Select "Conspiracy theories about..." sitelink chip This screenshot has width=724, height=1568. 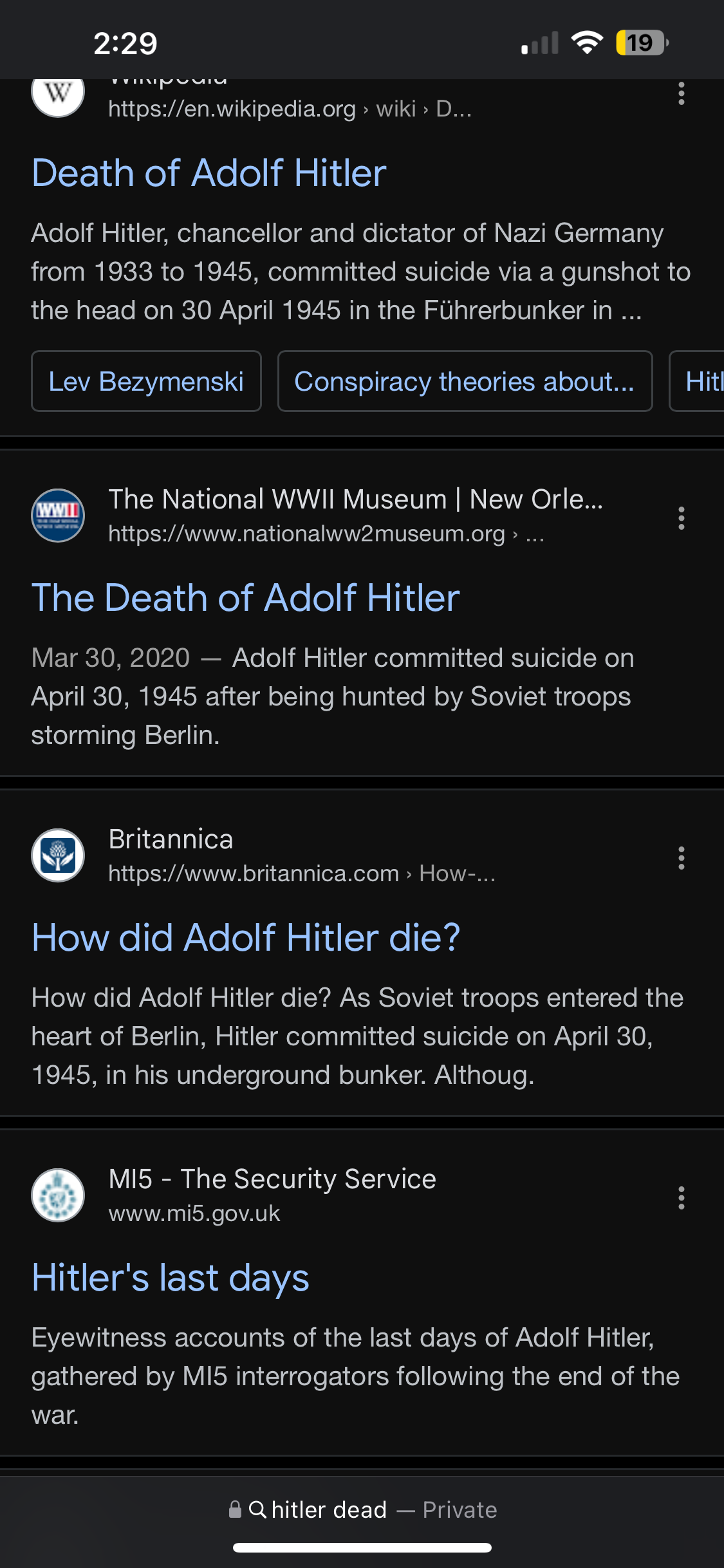click(465, 382)
